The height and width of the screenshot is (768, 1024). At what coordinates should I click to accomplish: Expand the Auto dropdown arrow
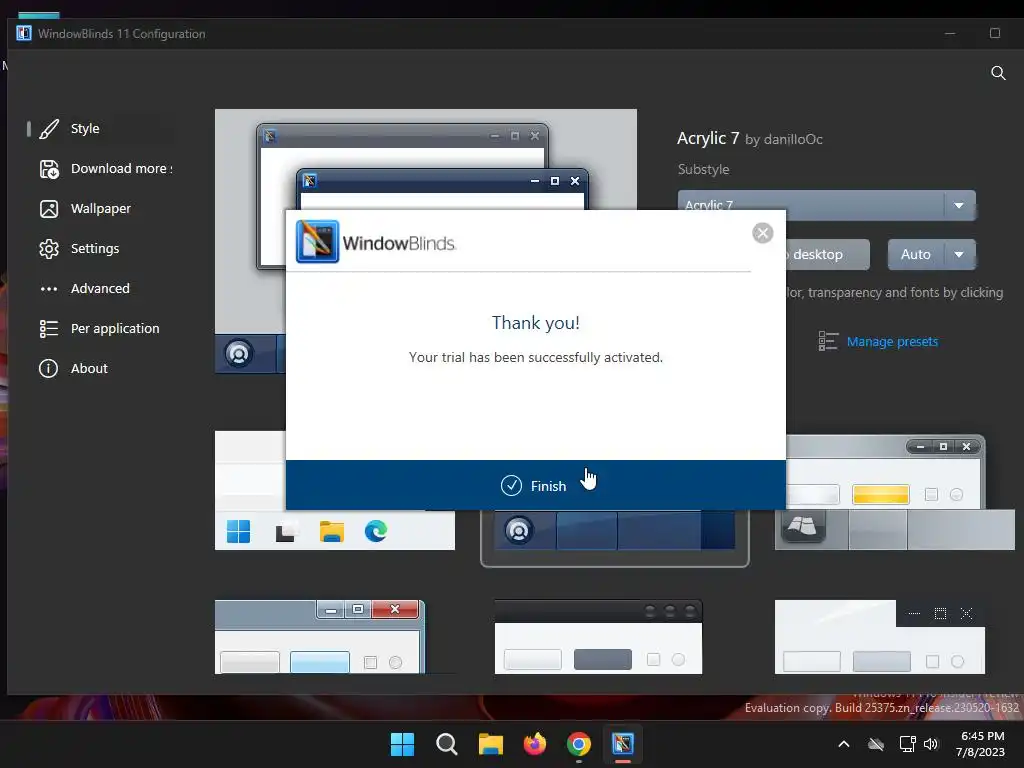click(959, 254)
